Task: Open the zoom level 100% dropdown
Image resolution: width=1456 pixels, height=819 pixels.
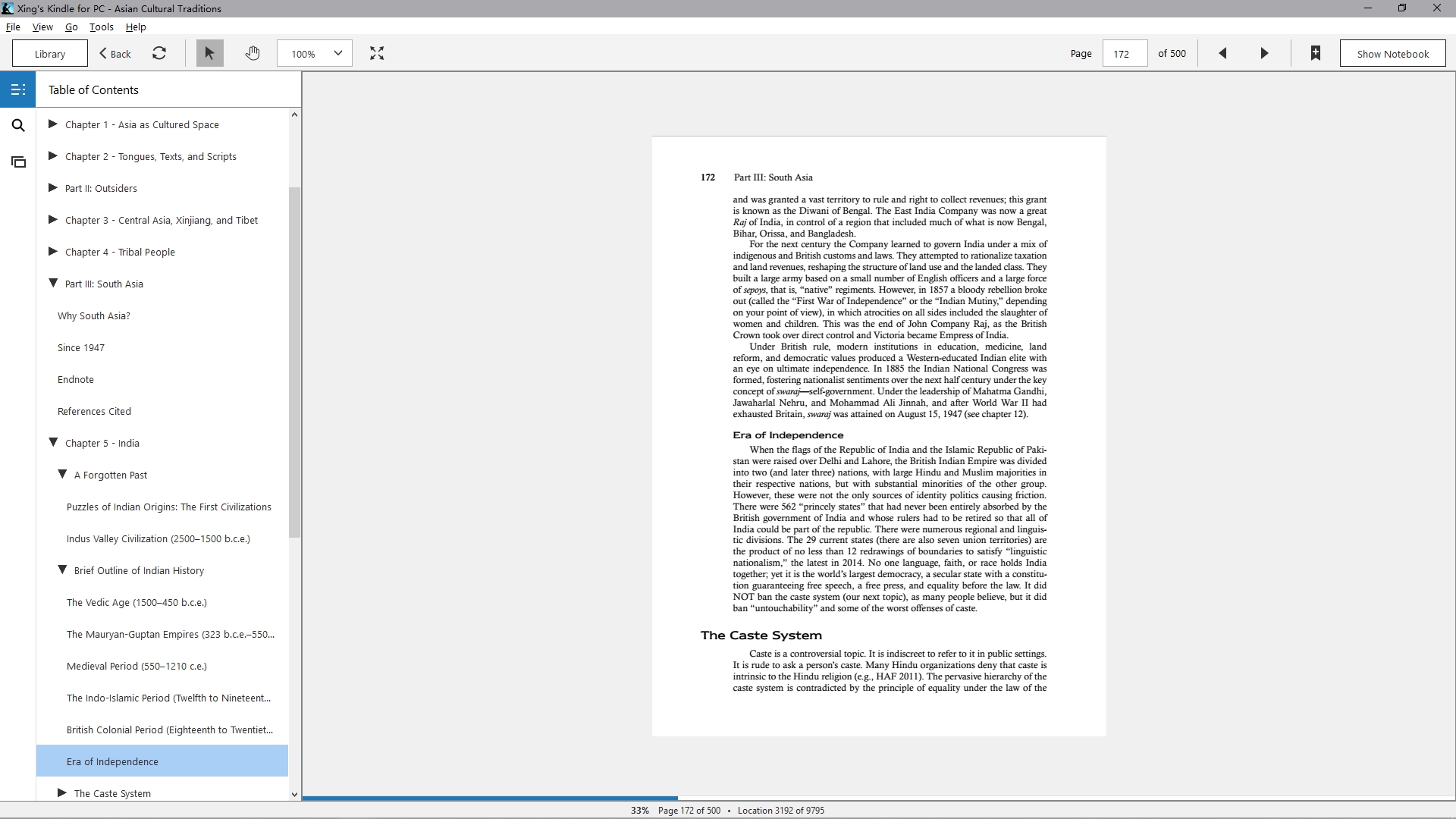Action: [x=315, y=53]
